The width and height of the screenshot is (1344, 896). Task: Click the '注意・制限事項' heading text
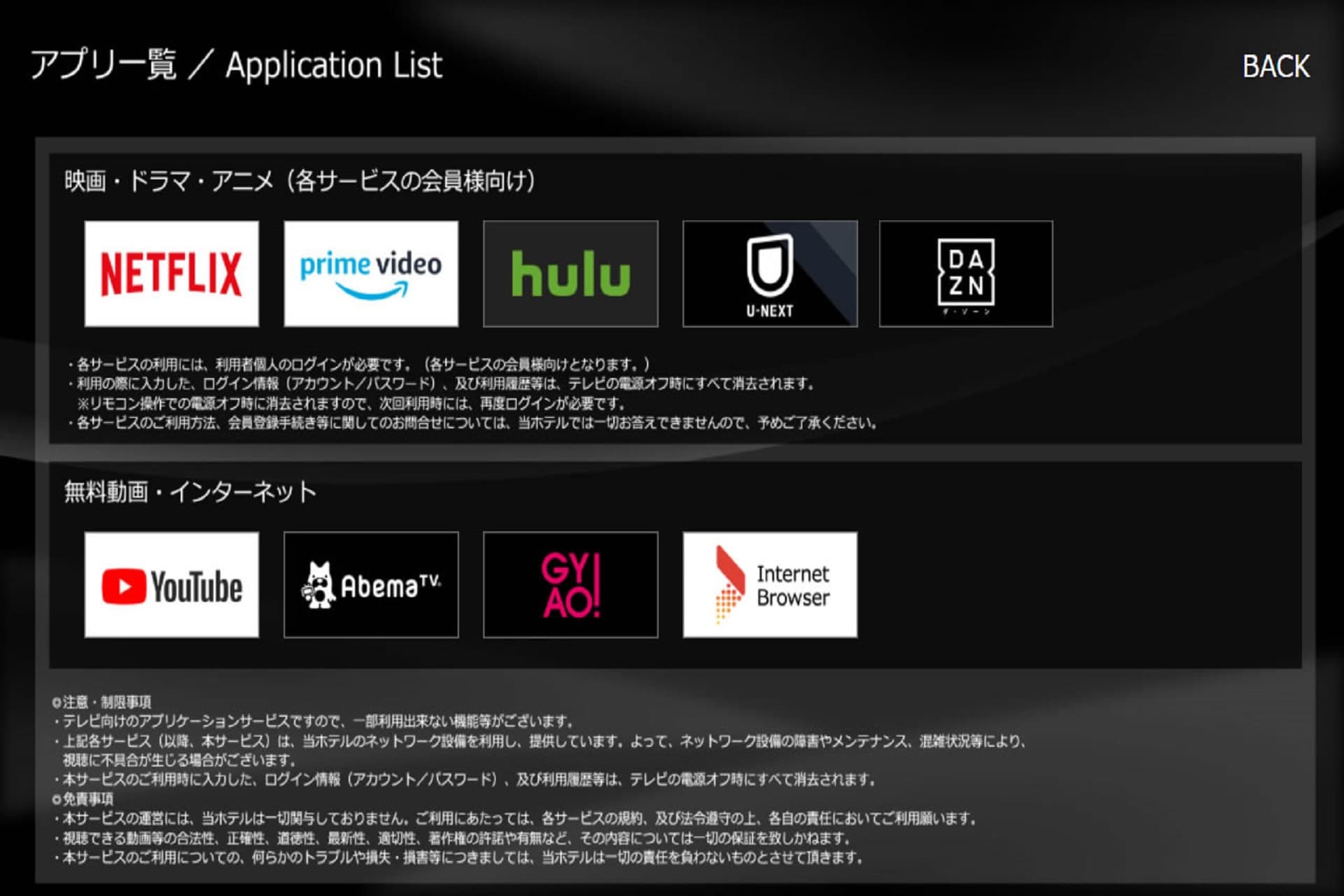[x=102, y=702]
